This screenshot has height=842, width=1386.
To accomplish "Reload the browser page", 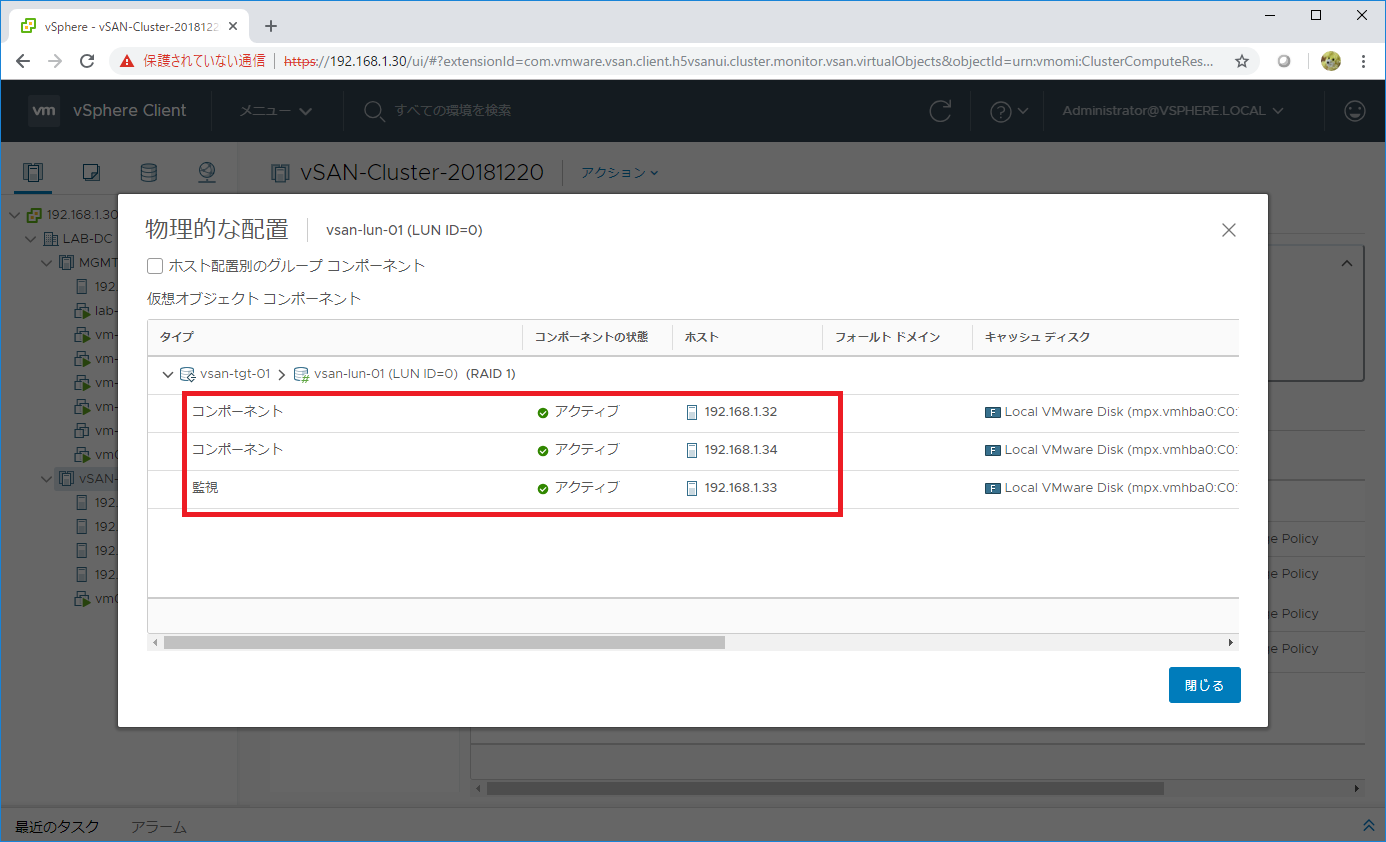I will click(87, 61).
